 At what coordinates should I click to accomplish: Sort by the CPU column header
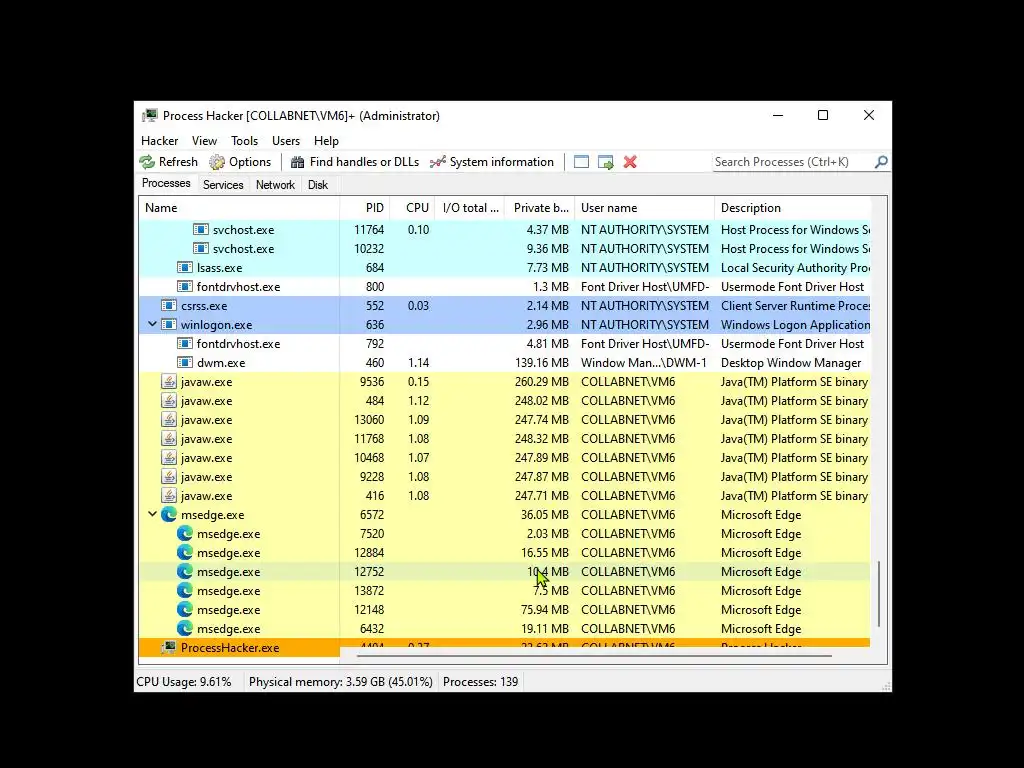pos(413,208)
